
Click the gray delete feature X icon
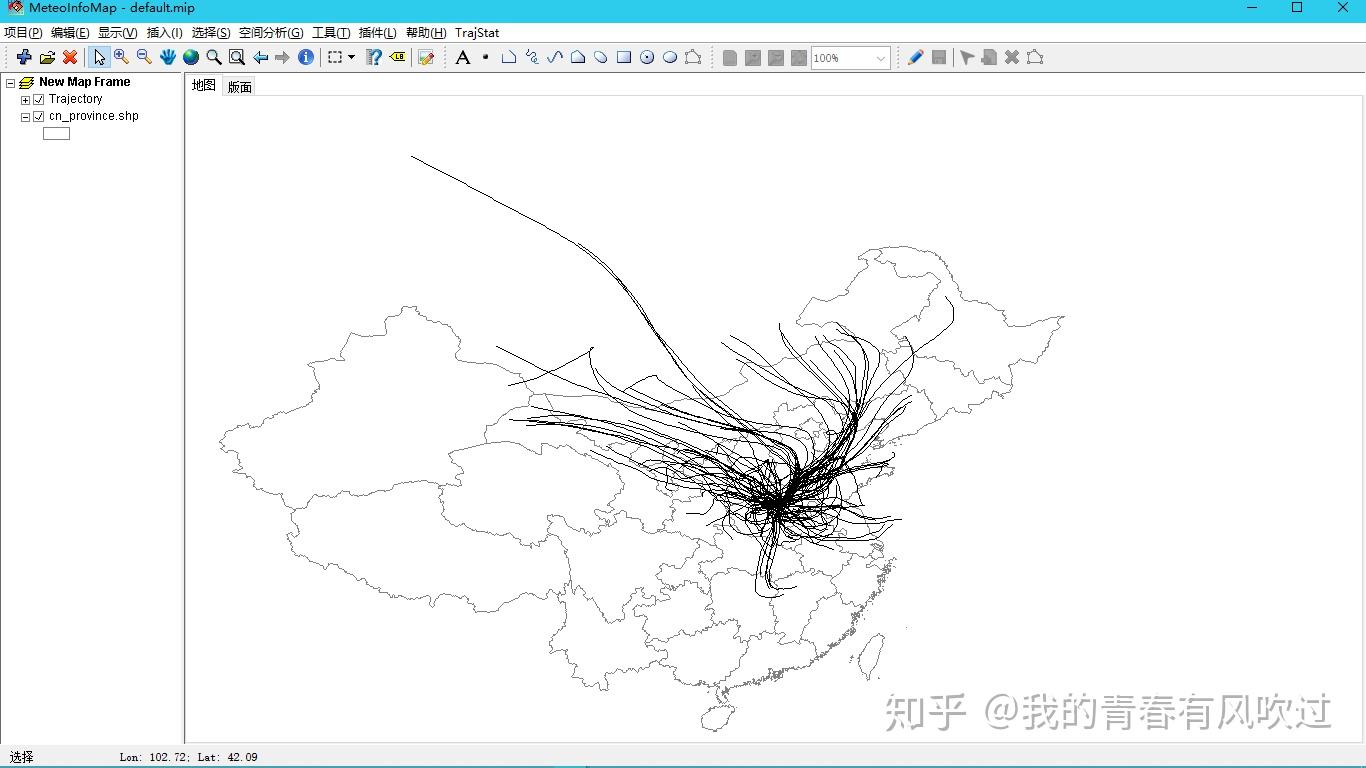[1012, 58]
